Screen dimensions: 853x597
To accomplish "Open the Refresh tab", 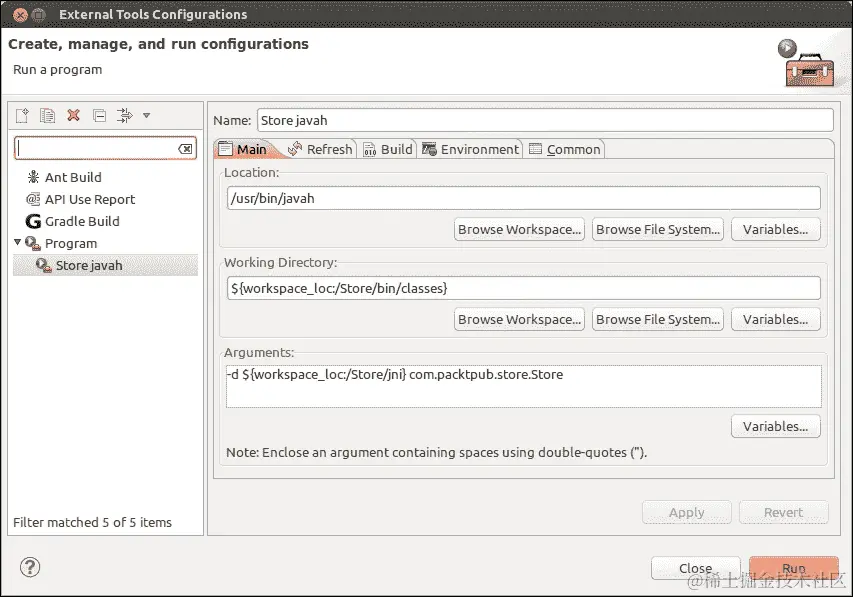I will (x=321, y=149).
